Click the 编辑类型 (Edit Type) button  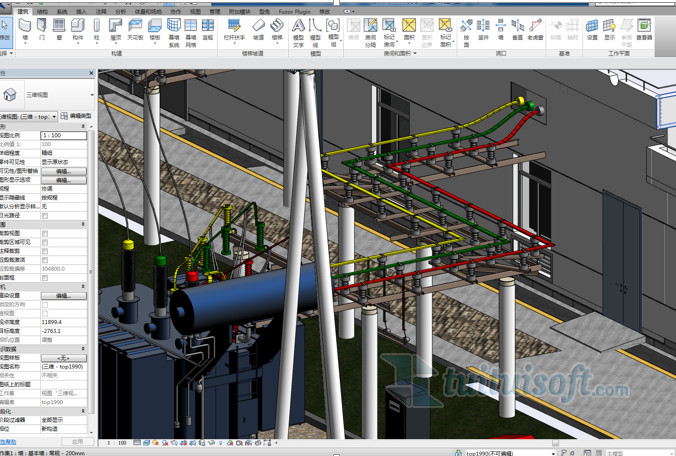(77, 116)
